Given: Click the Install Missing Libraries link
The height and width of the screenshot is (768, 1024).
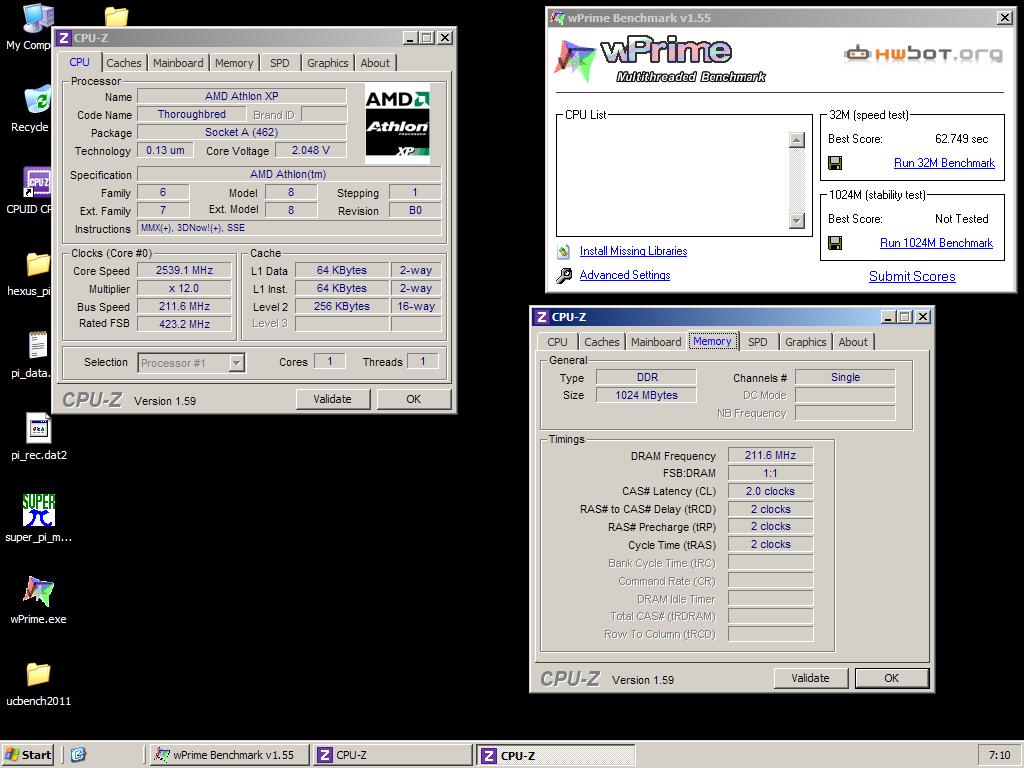Looking at the screenshot, I should pos(633,251).
